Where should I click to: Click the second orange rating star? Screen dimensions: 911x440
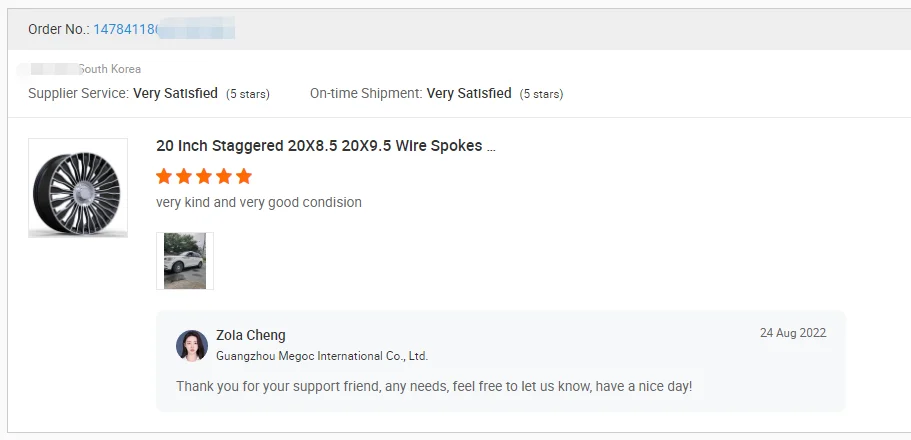[184, 177]
